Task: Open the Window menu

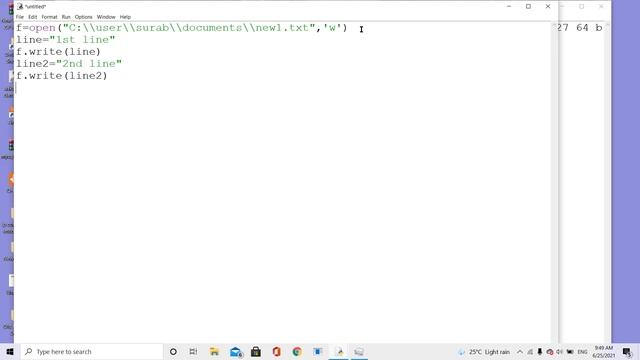Action: [x=106, y=17]
